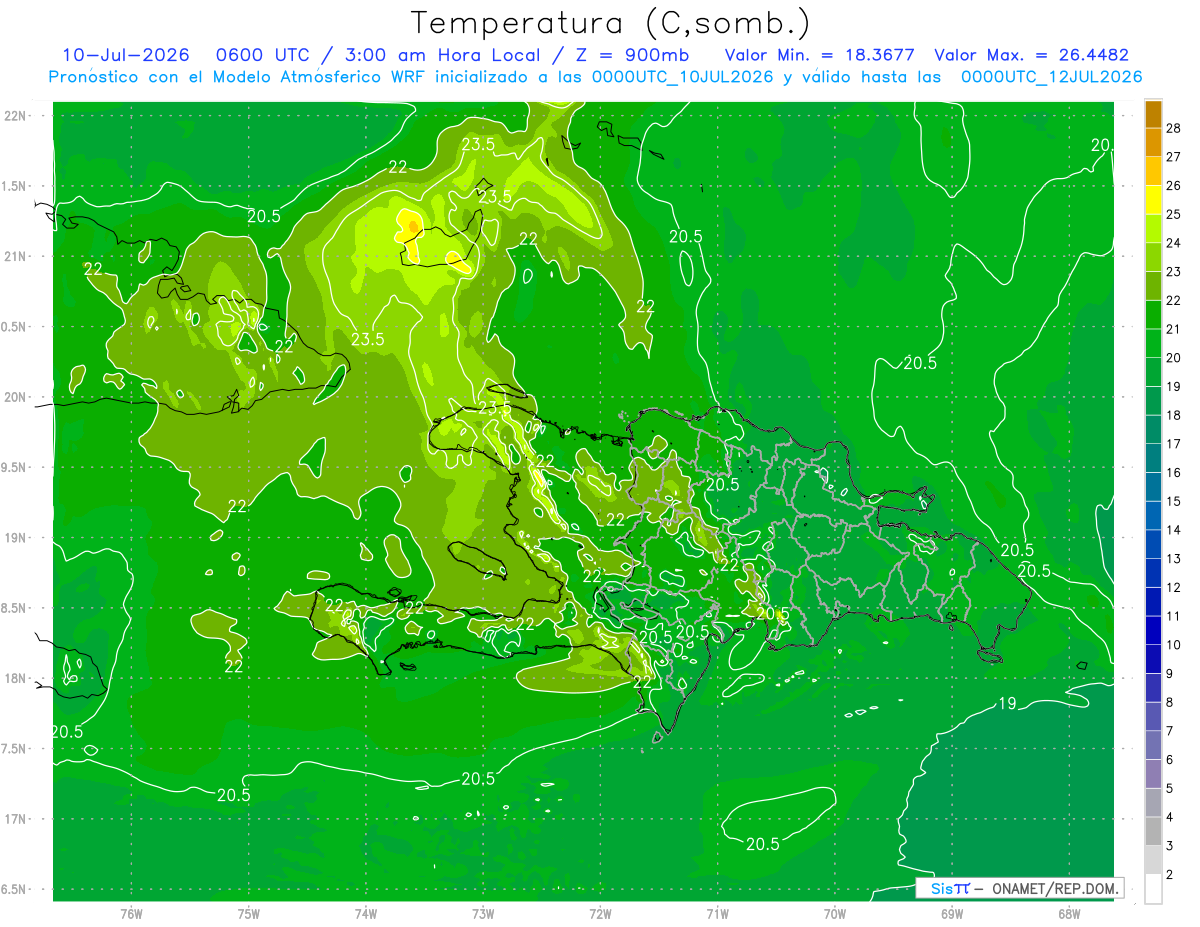
Task: Click the SisTT ONAMET/REP.DOM. logo box
Action: 1019,888
